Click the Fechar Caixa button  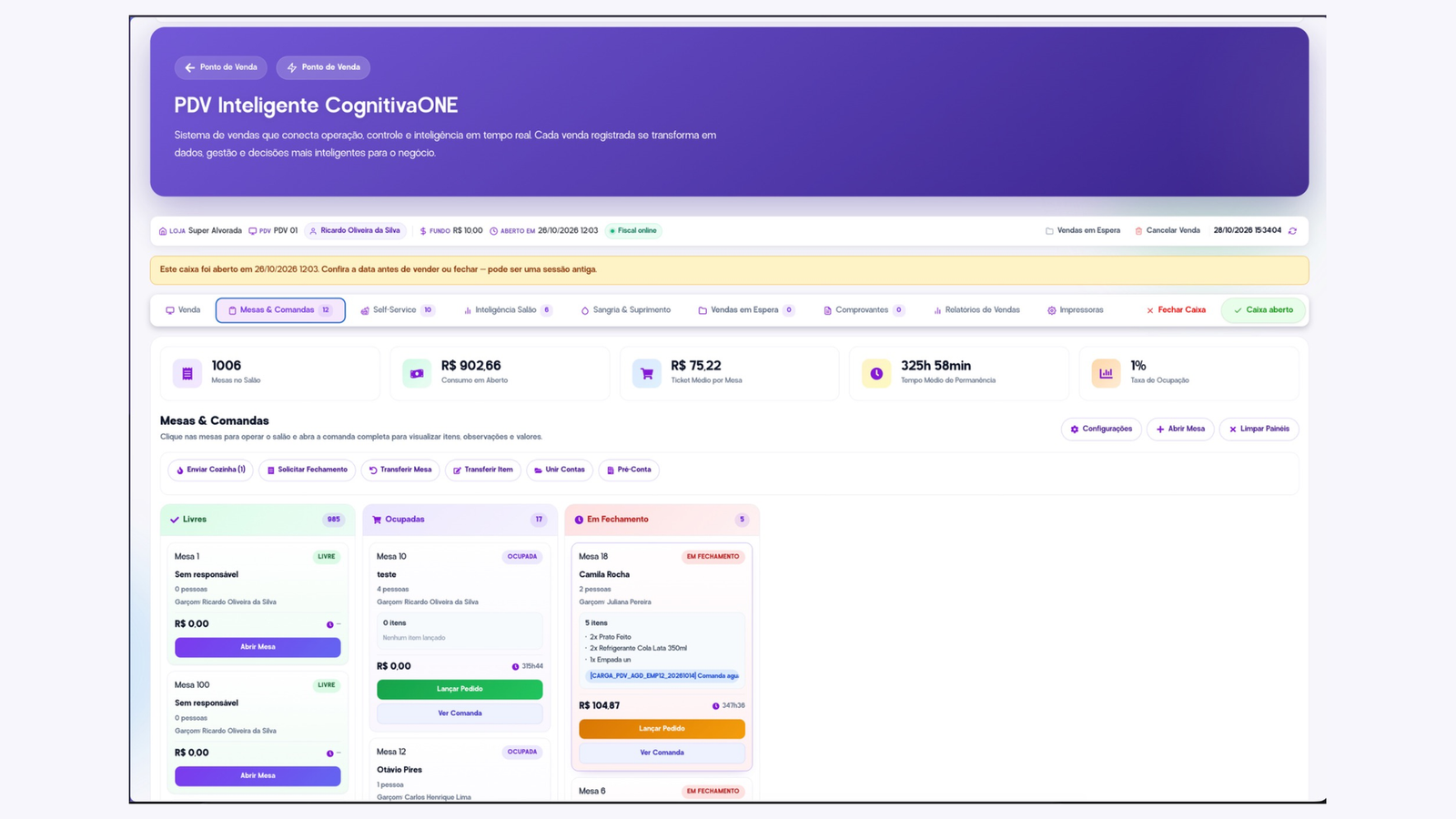click(x=1176, y=310)
